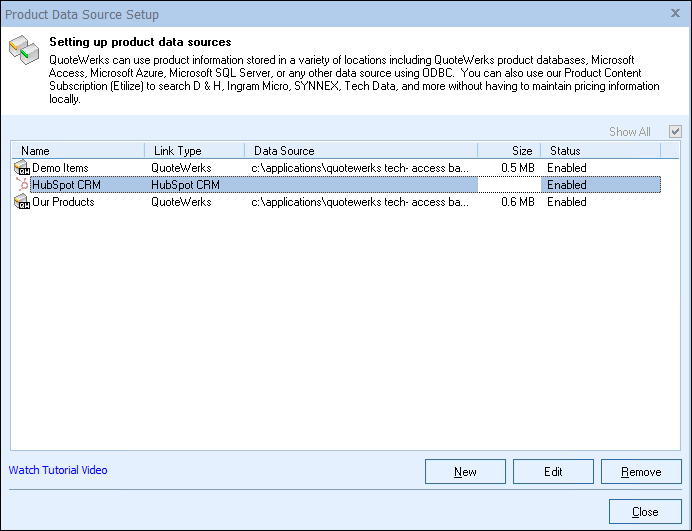Screen dimensions: 692x531
Task: Click the HubSpot CRM source icon
Action: [21, 185]
